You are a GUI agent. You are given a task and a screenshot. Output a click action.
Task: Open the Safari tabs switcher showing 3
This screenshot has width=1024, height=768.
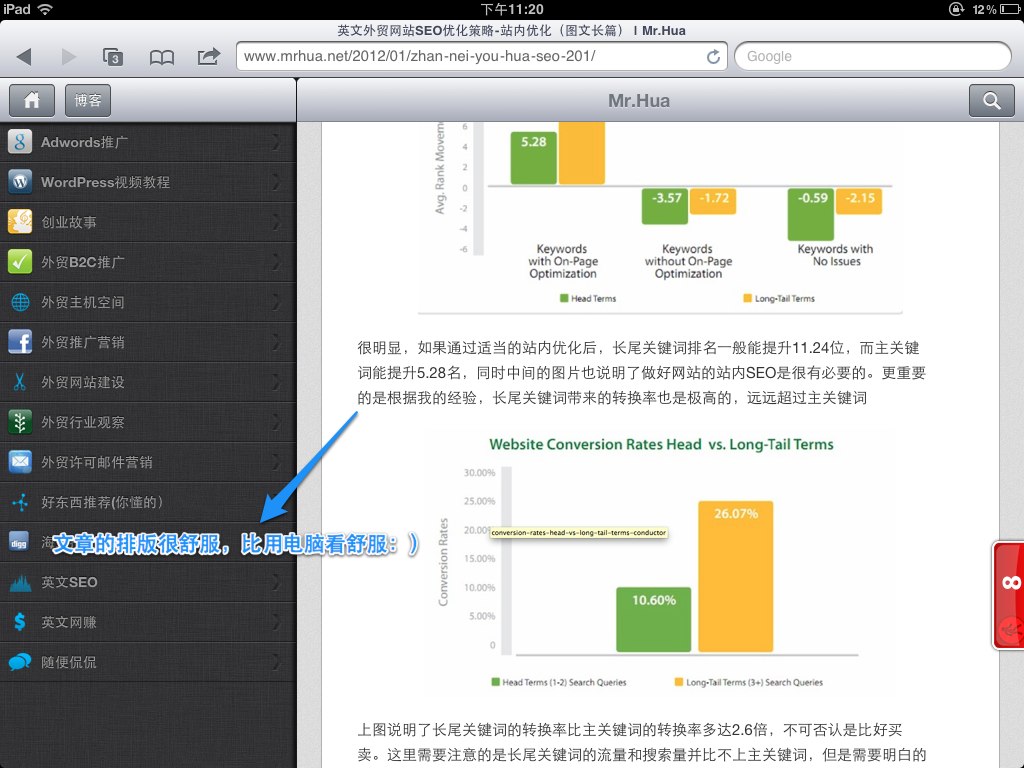pos(113,57)
